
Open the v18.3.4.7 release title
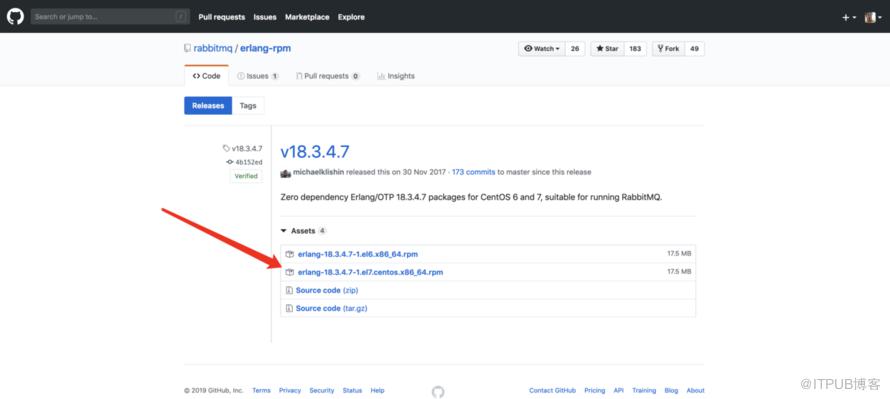point(315,152)
